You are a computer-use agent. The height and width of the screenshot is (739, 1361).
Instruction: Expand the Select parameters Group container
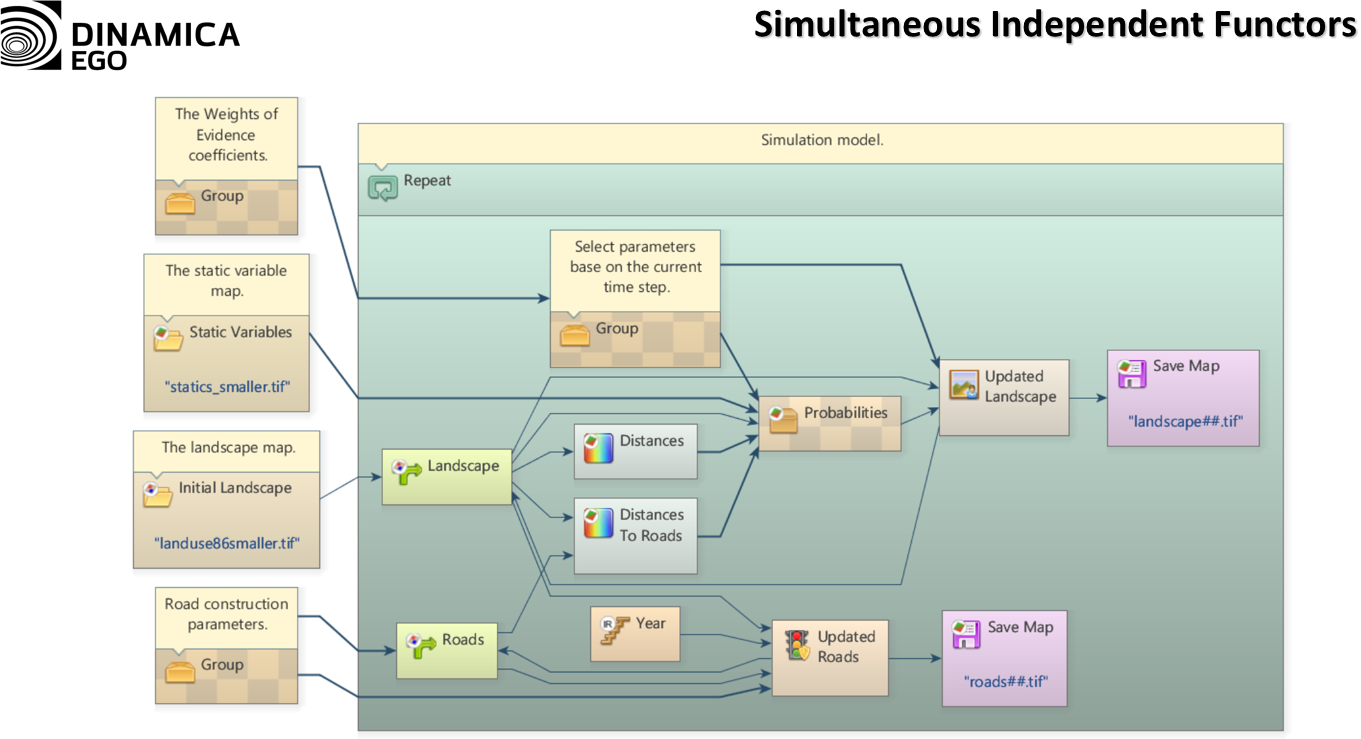click(575, 333)
